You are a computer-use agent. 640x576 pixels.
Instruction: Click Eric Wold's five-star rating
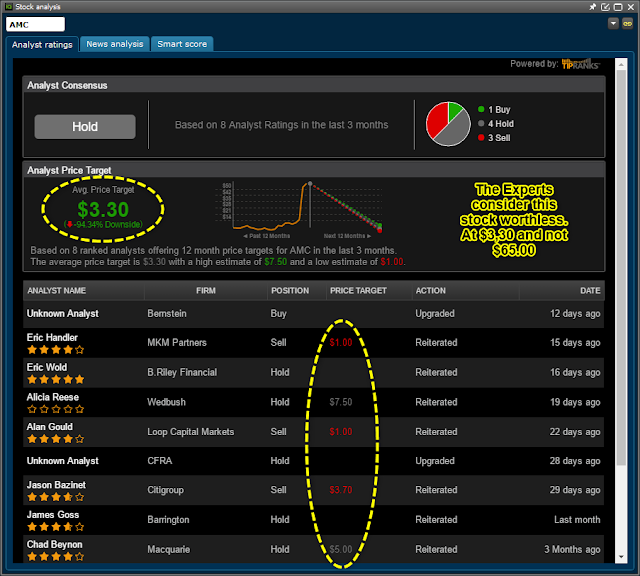pos(56,380)
